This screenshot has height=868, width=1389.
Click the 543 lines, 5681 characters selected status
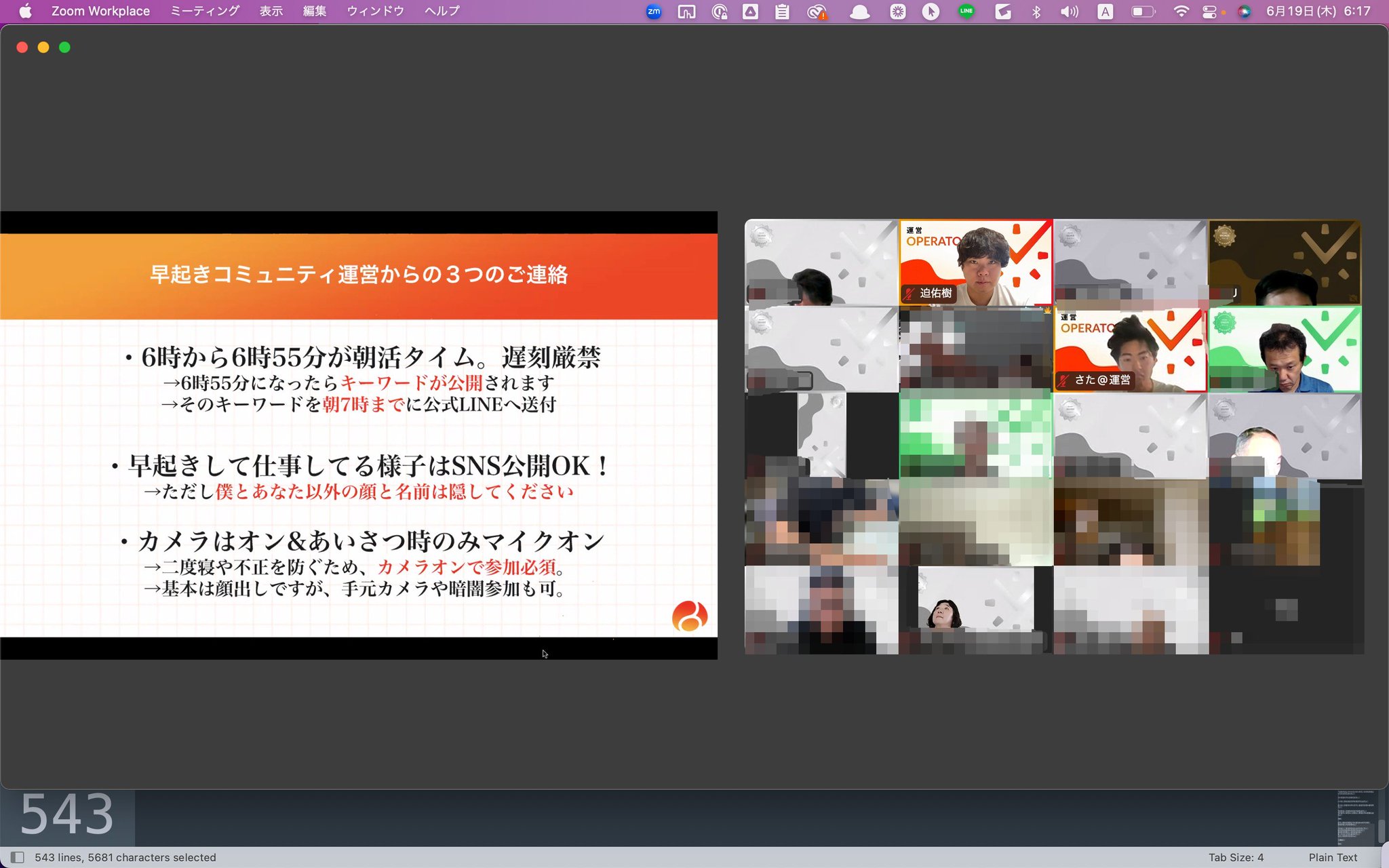[125, 857]
